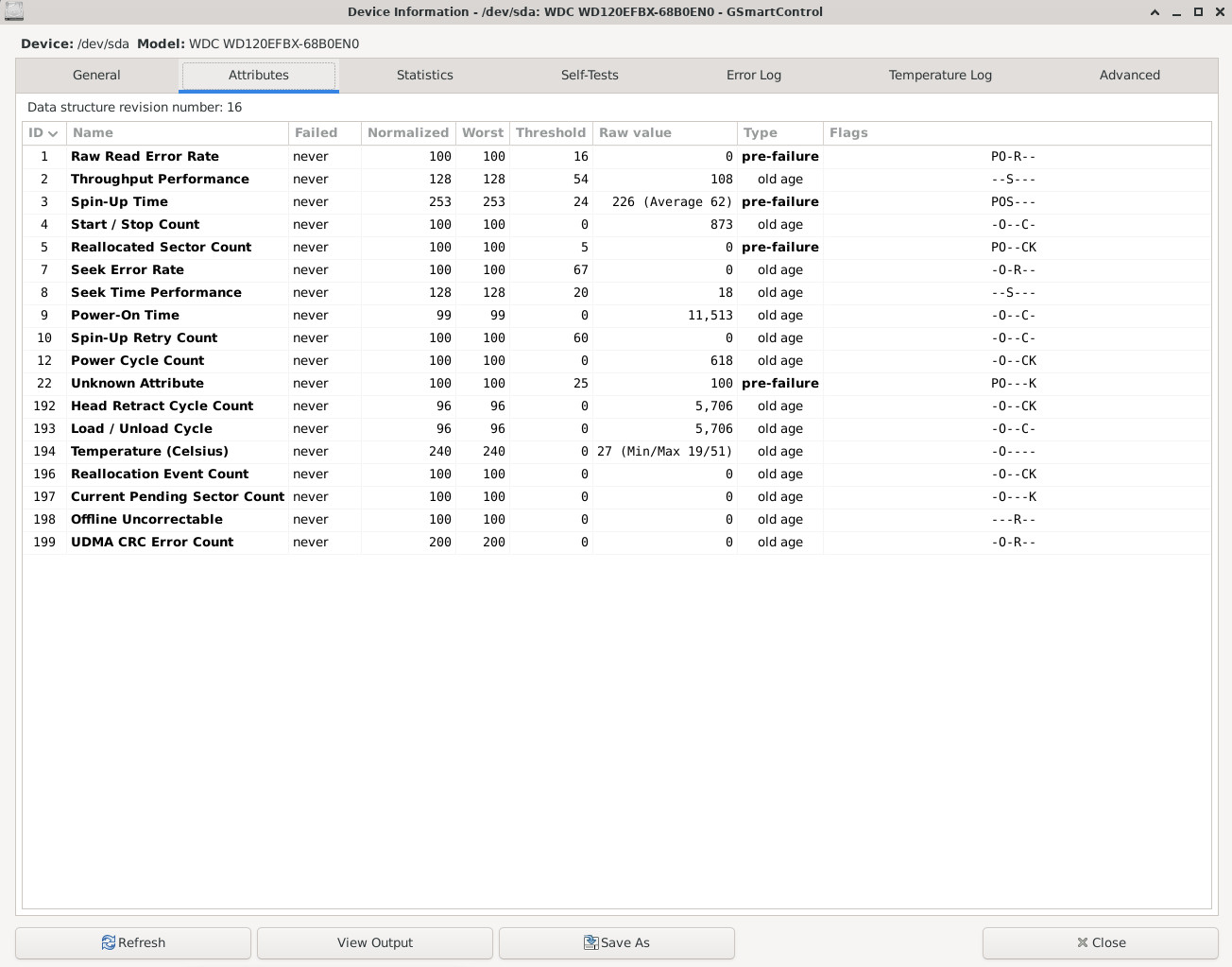This screenshot has height=967, width=1232.
Task: Sort by the Failed column header
Action: tap(325, 133)
